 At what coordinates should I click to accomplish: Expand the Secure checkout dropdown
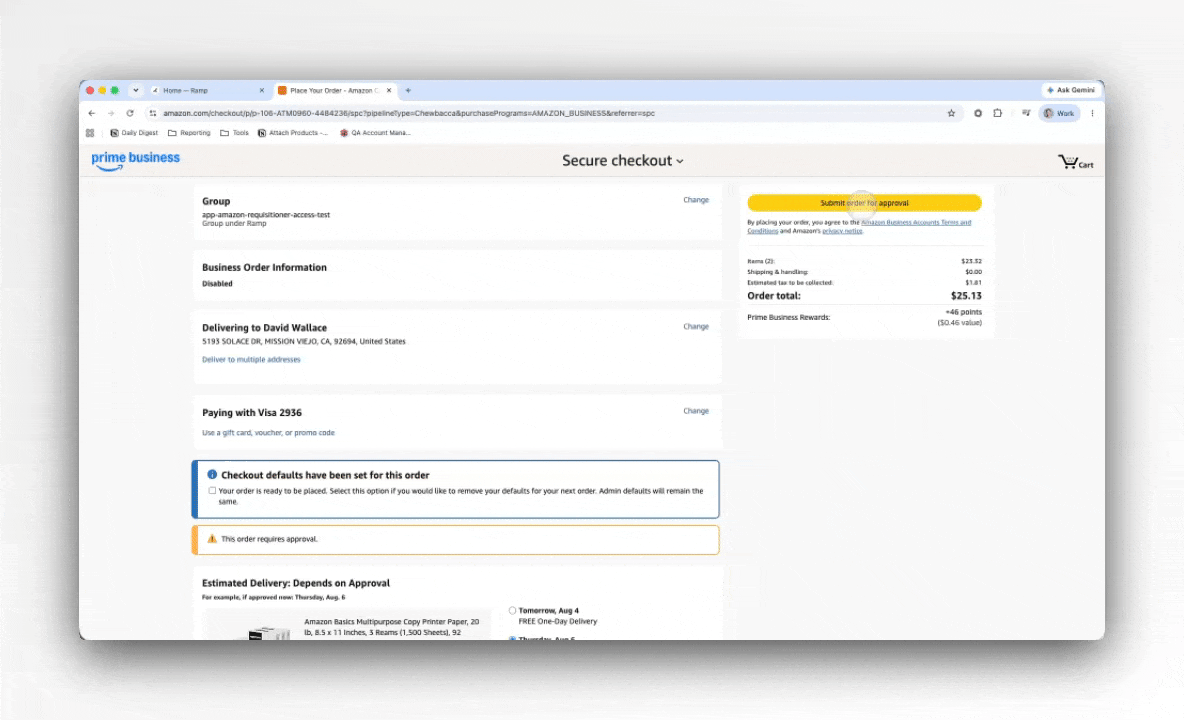pos(622,161)
